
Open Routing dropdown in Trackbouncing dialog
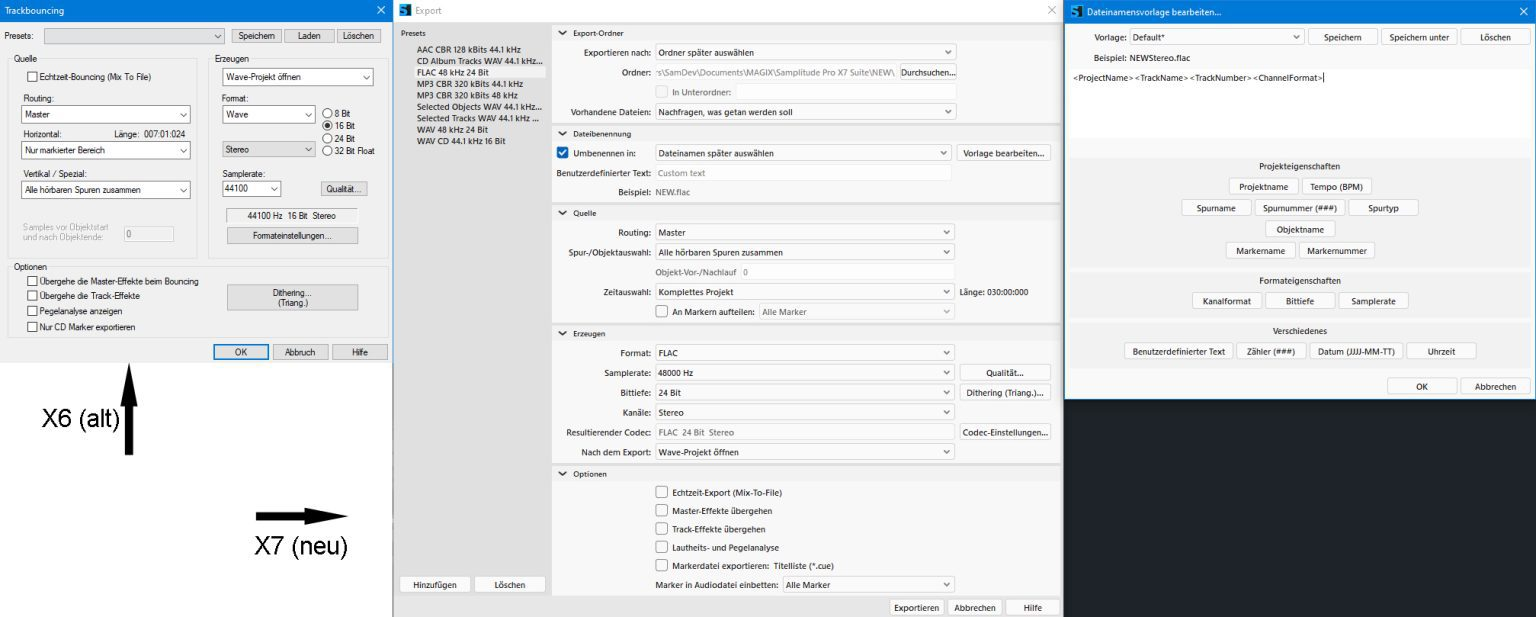point(105,114)
